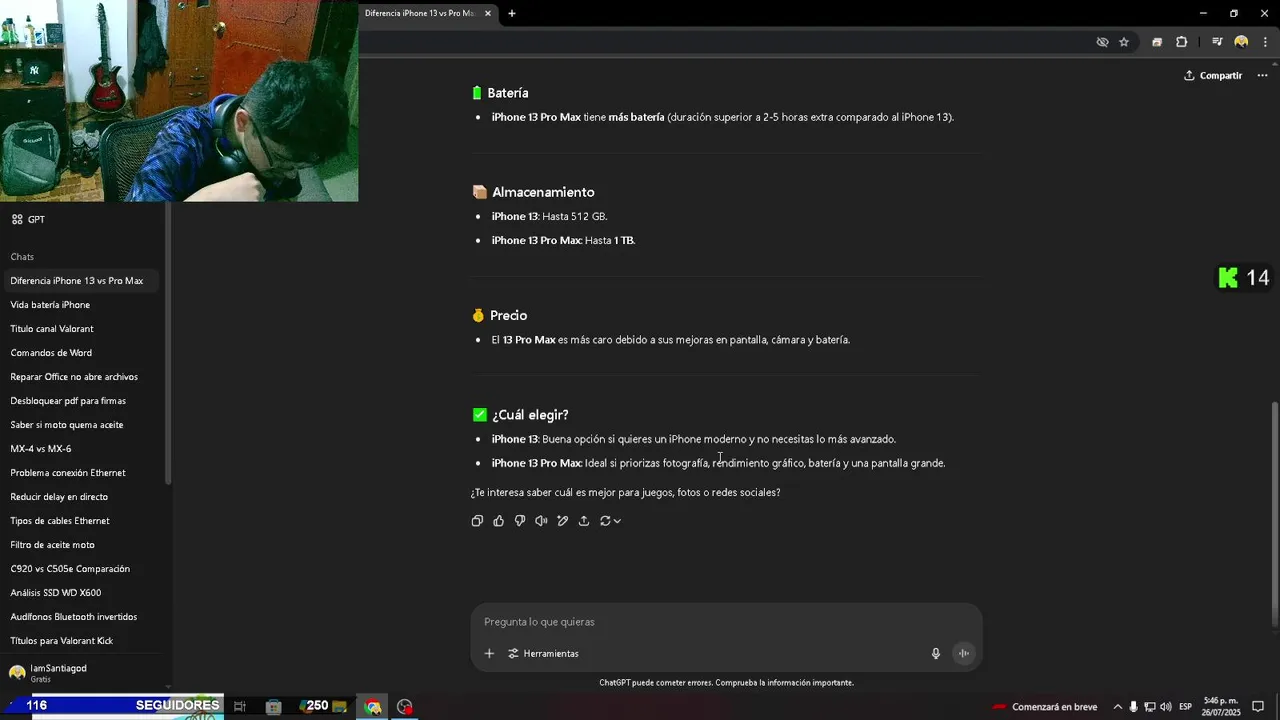Share this response via upload icon
The image size is (1280, 720).
[x=584, y=521]
